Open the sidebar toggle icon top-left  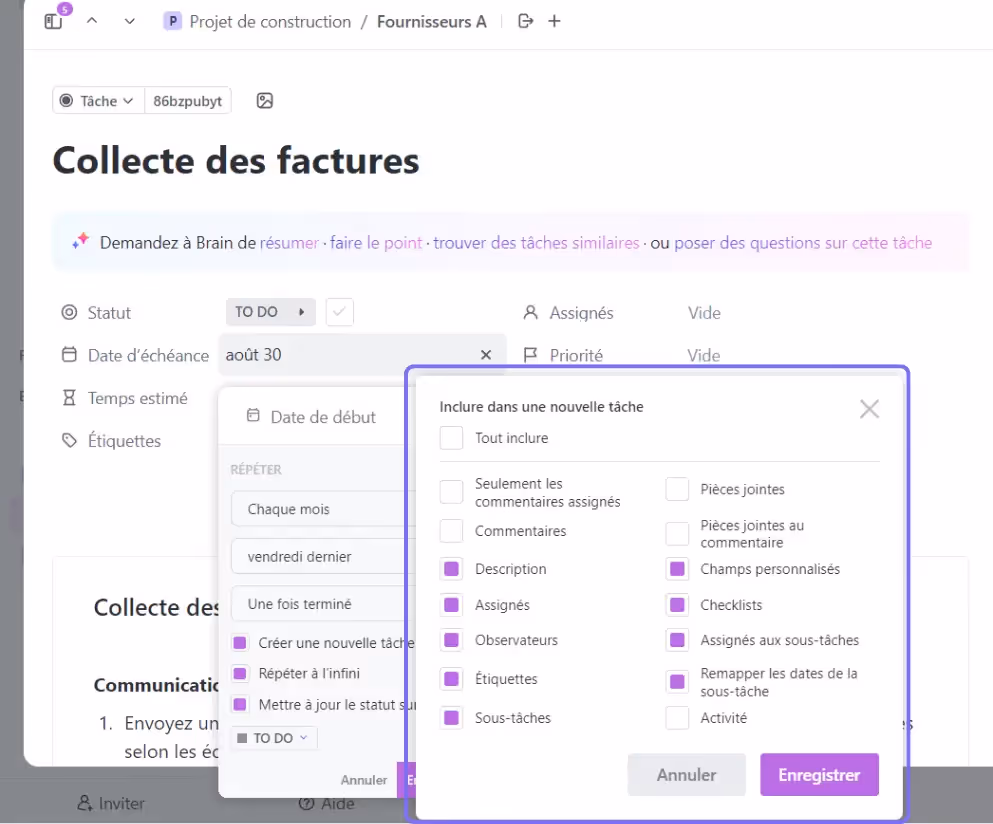point(52,21)
